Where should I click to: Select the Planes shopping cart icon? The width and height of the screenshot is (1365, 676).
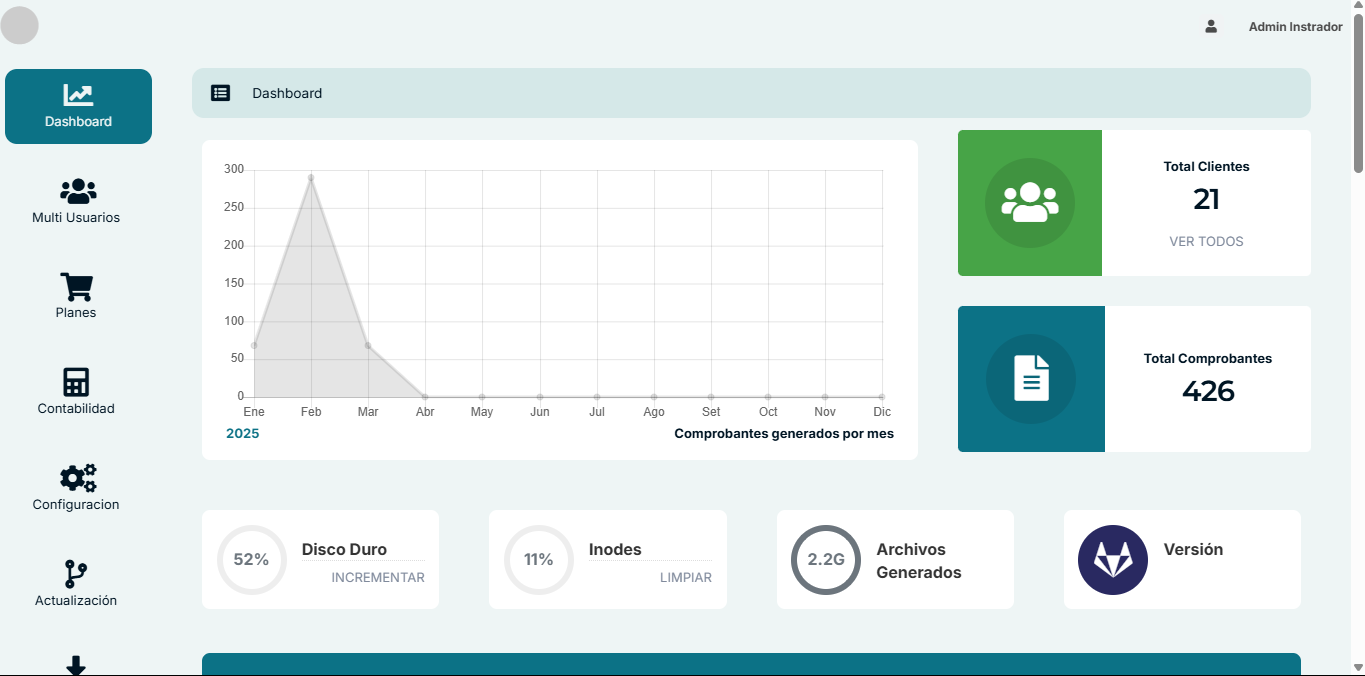tap(75, 287)
